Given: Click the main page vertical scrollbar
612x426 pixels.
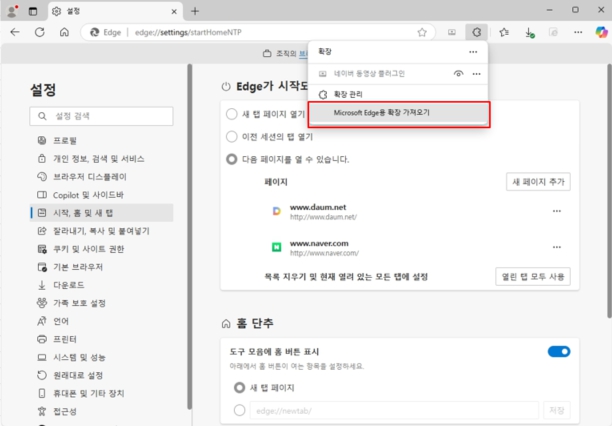Looking at the screenshot, I should tap(610, 191).
